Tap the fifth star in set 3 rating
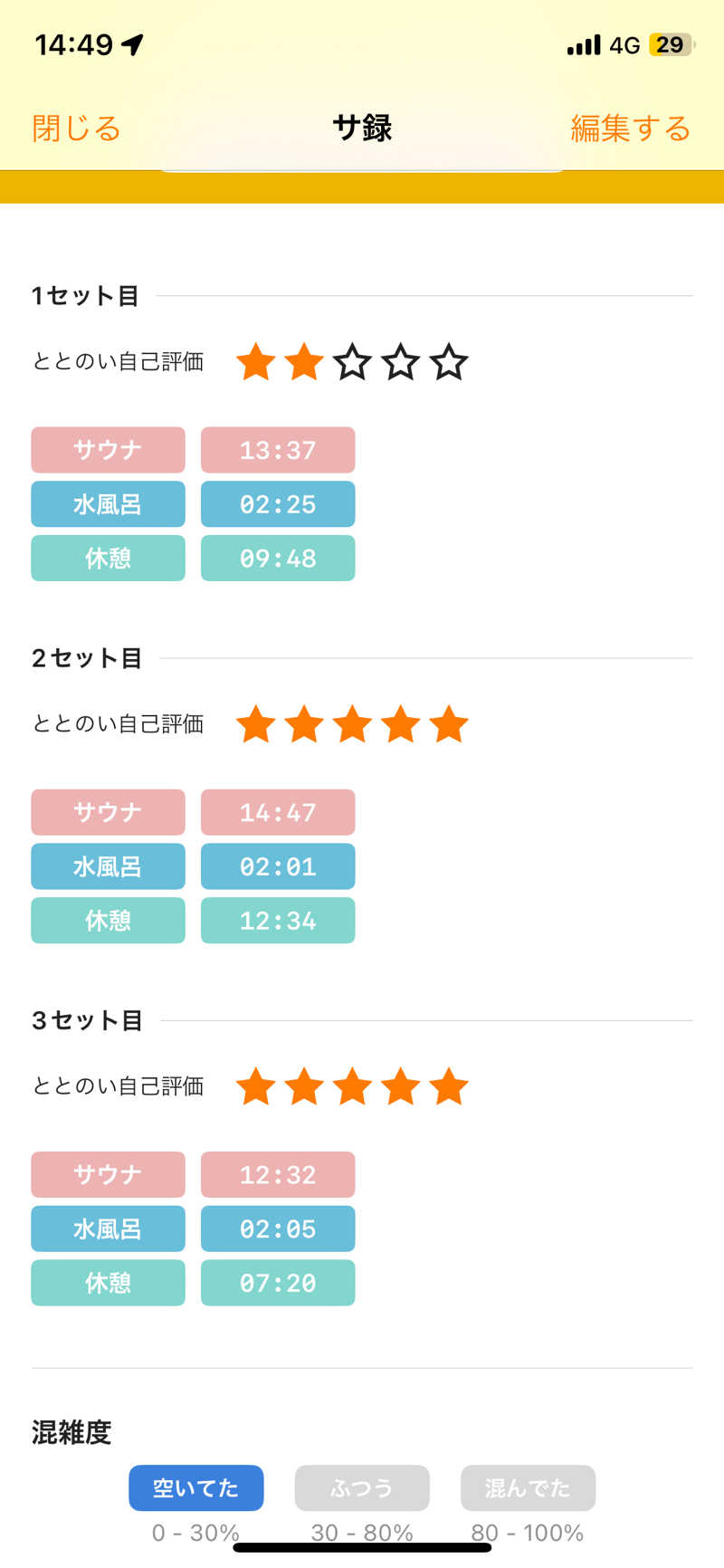The image size is (724, 1568). 449,1087
